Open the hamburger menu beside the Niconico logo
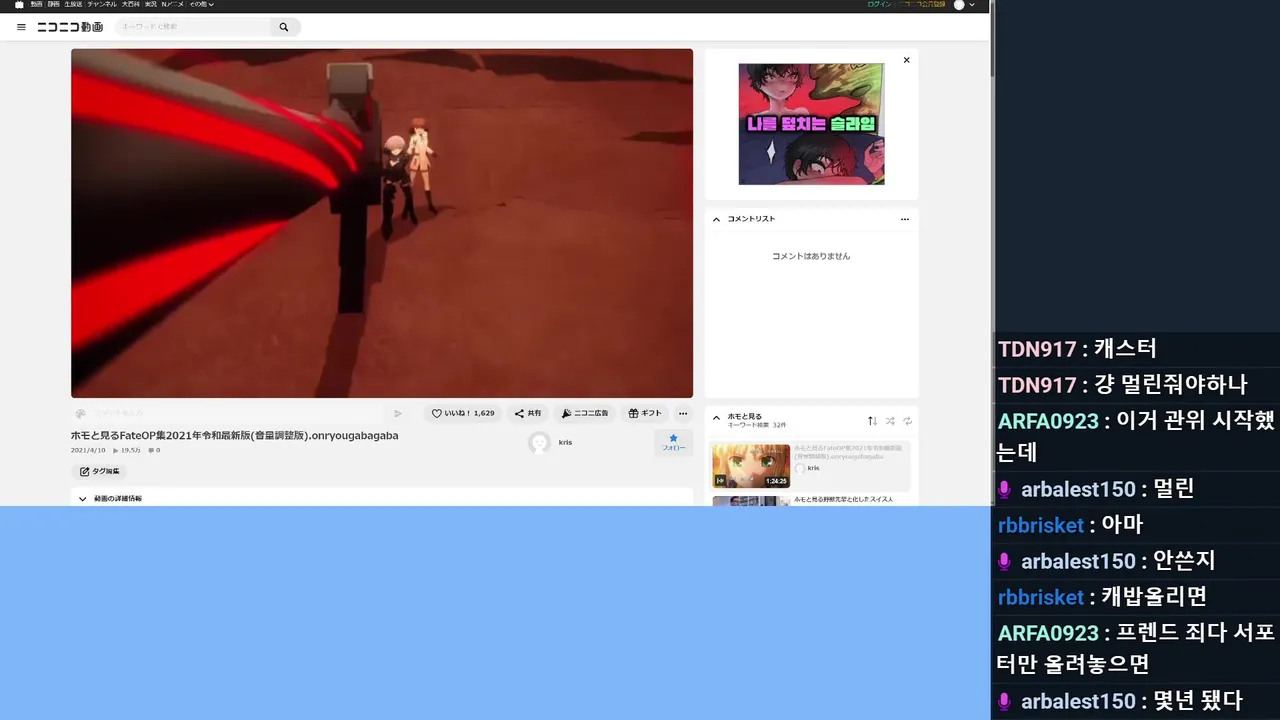This screenshot has height=720, width=1280. 21,27
